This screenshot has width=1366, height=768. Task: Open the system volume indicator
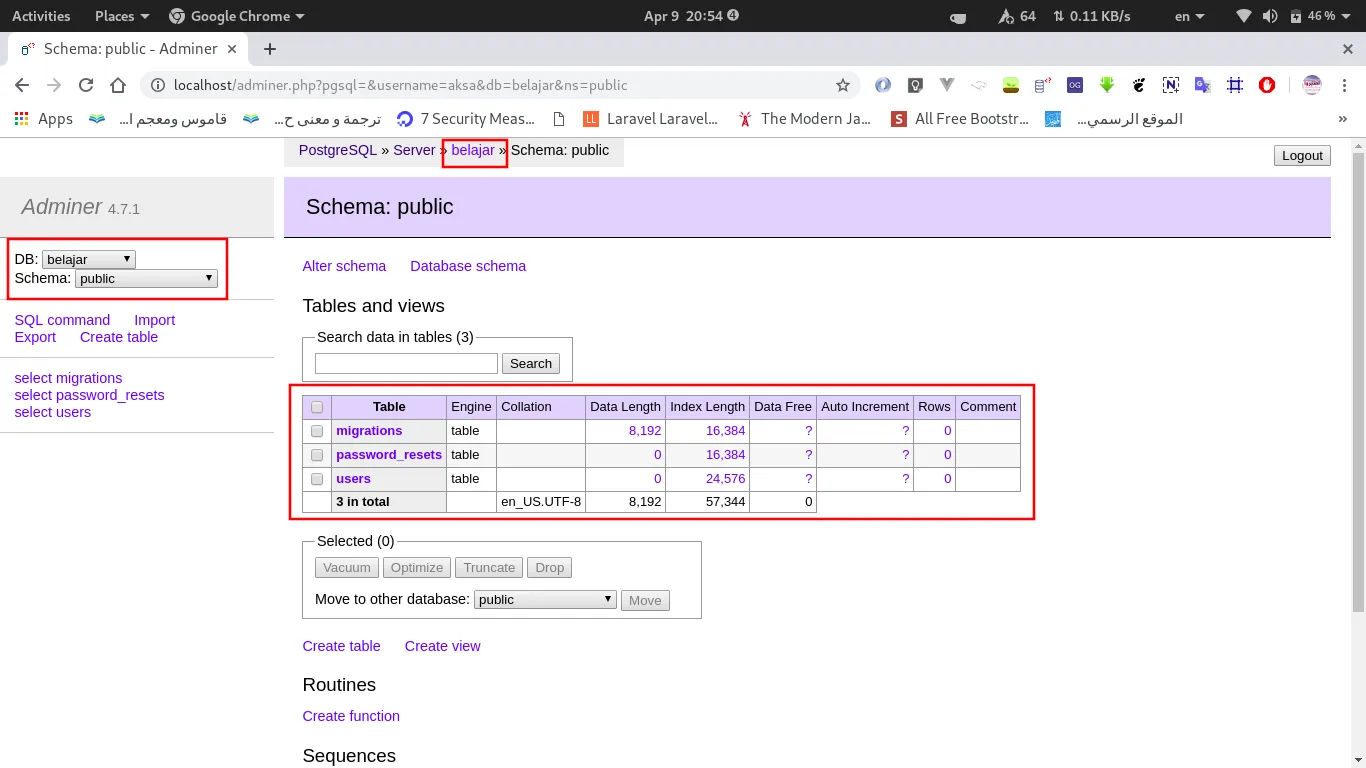pyautogui.click(x=1270, y=16)
